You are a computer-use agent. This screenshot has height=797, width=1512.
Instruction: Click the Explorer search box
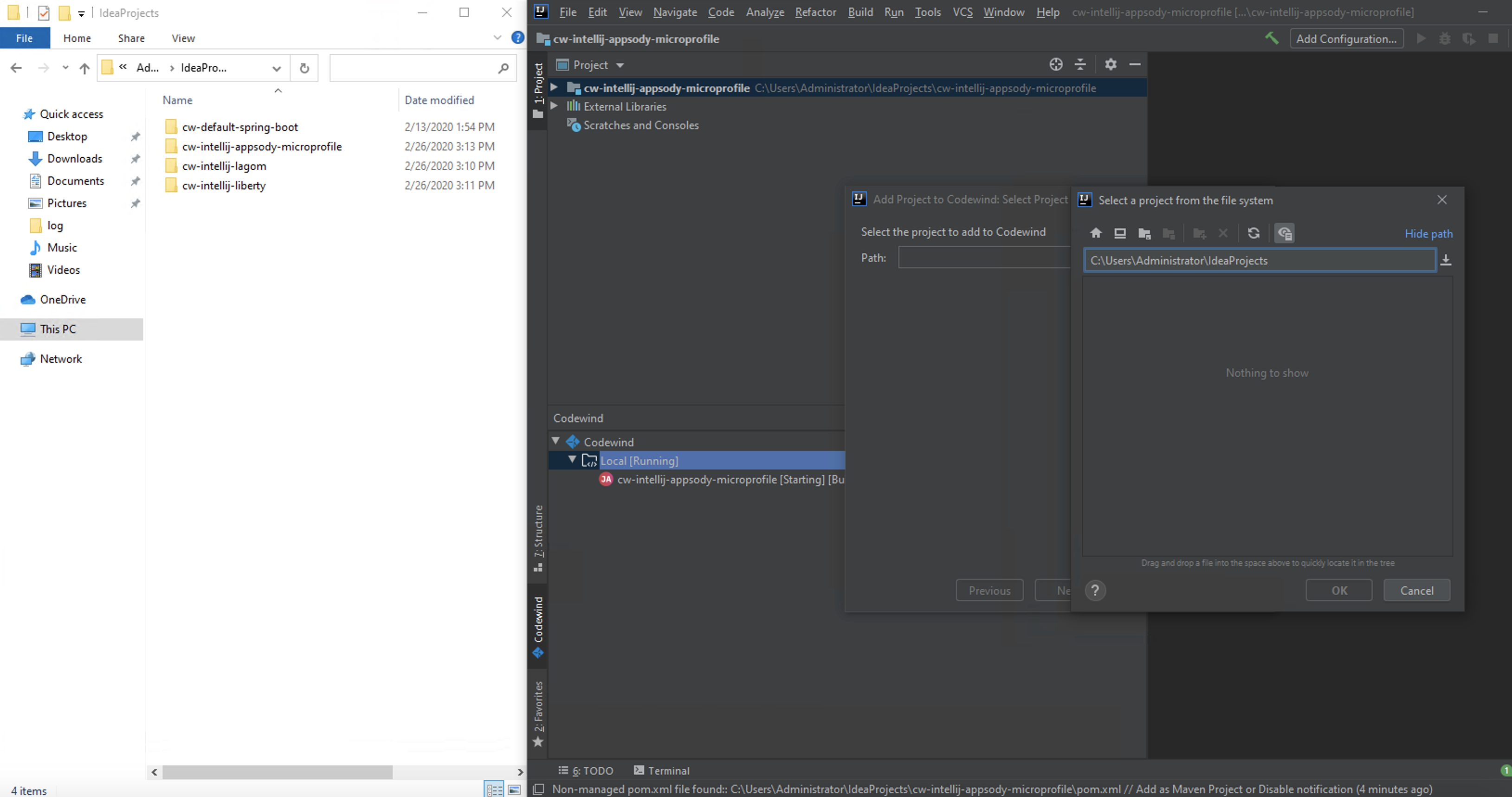[423, 68]
